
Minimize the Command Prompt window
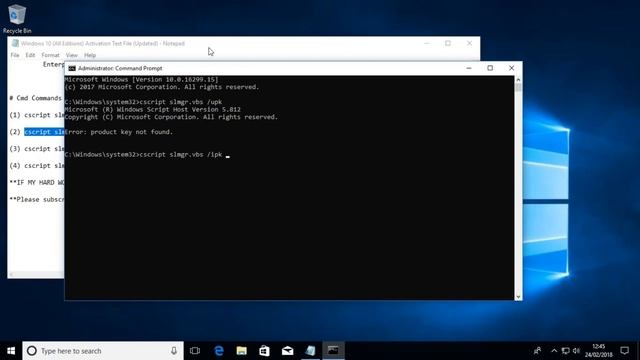(x=469, y=68)
